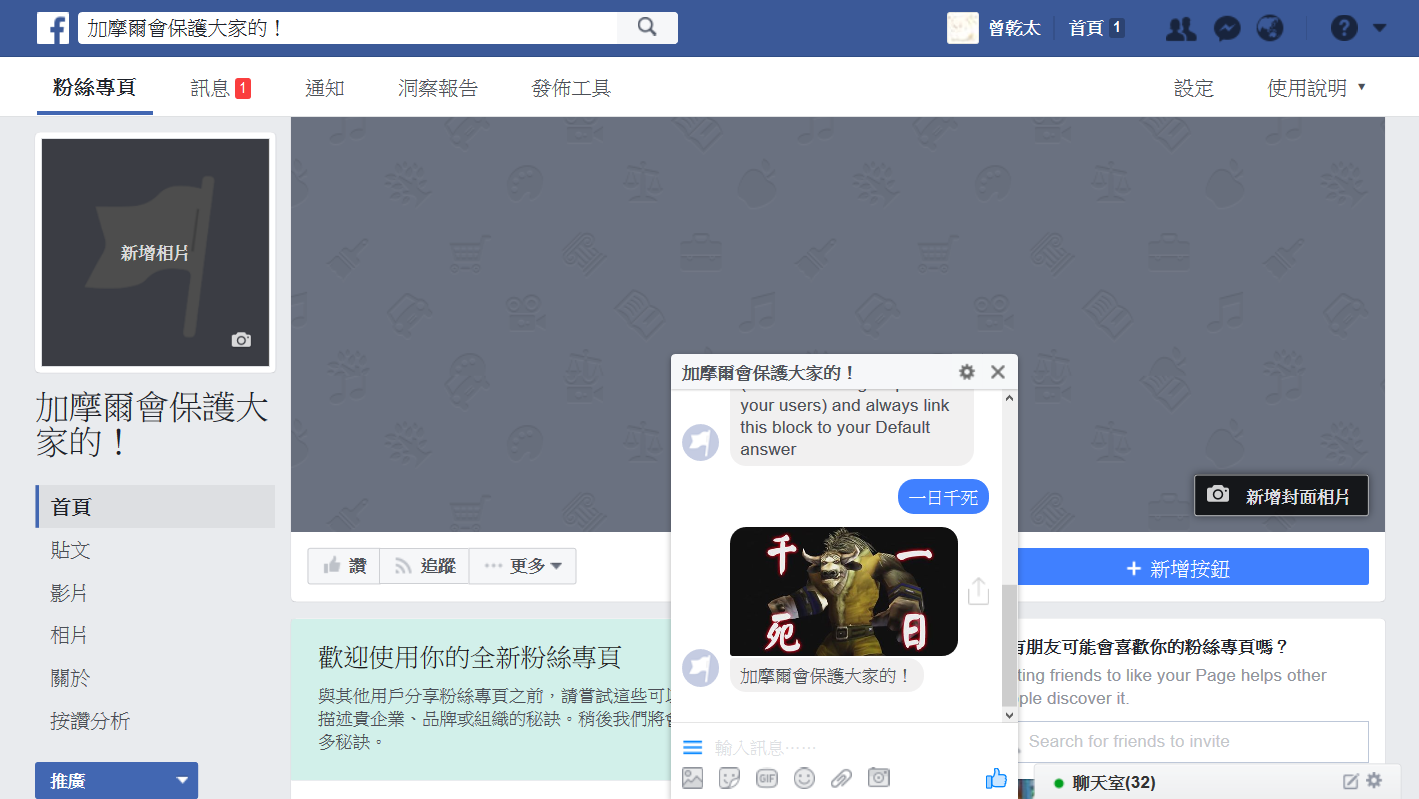The width and height of the screenshot is (1419, 799).
Task: Click the take photo camera icon
Action: point(879,777)
